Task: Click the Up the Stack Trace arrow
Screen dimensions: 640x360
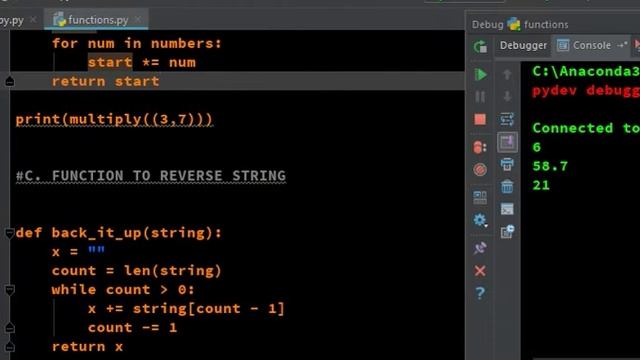Action: [507, 74]
